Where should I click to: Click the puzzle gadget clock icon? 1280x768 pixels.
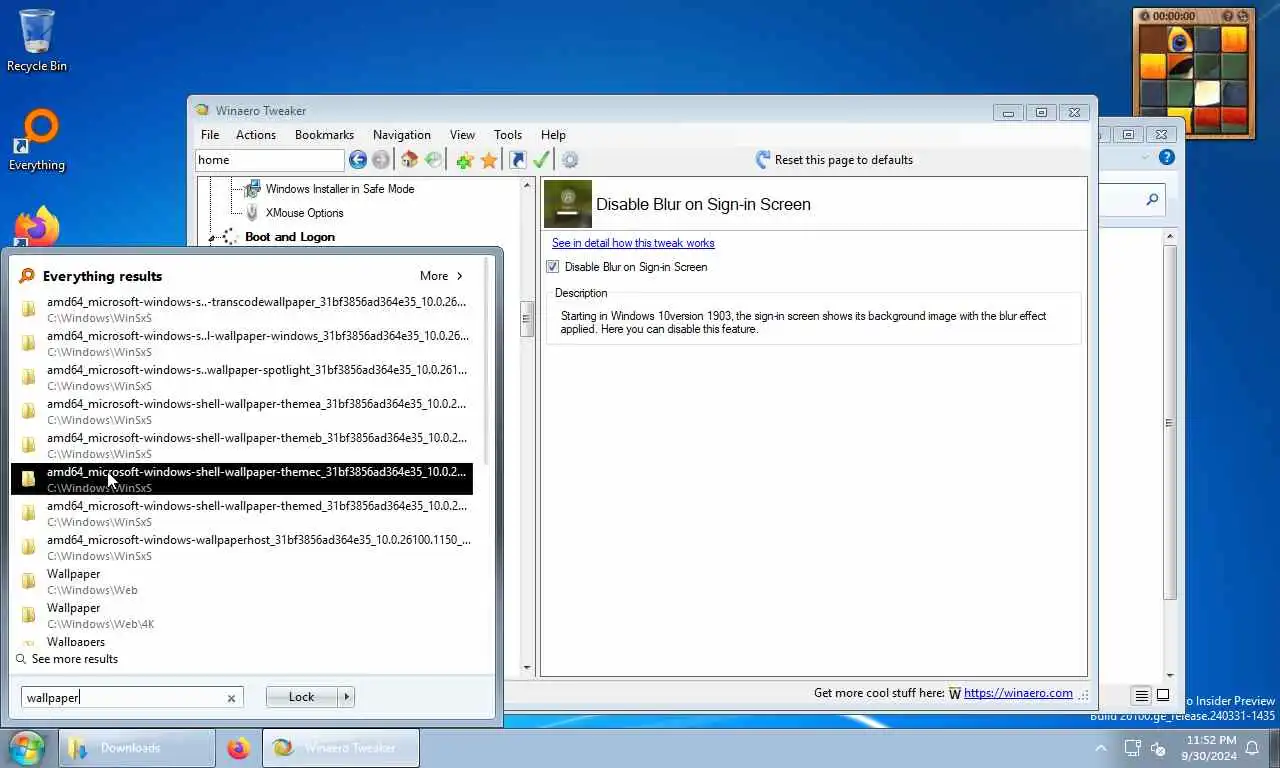click(x=1144, y=16)
